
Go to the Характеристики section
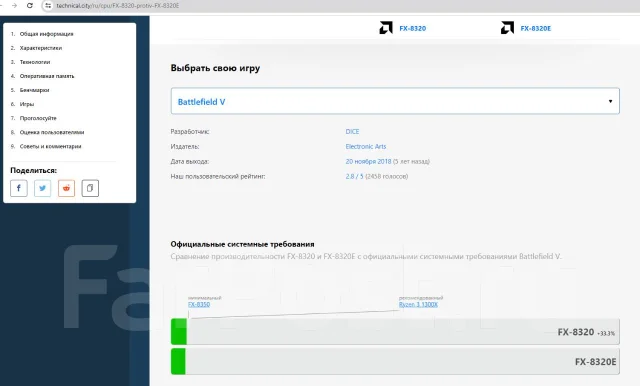(41, 48)
